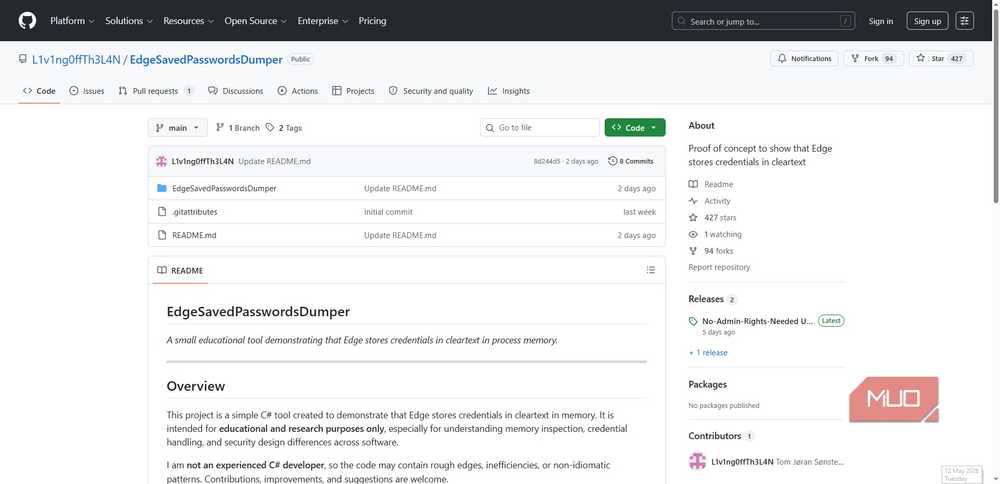
Task: Open contributor L1v1ng0ffTh3L4N avatar
Action: coord(697,462)
